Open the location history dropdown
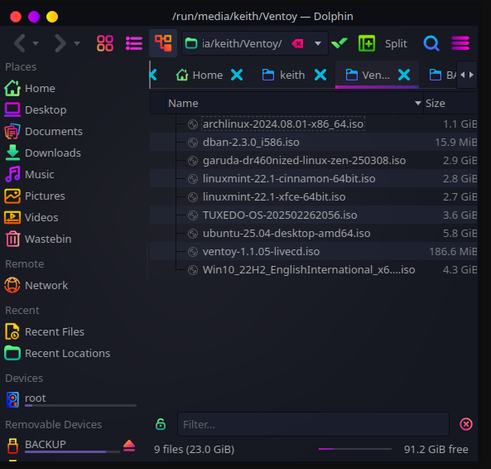The image size is (491, 469). 318,44
